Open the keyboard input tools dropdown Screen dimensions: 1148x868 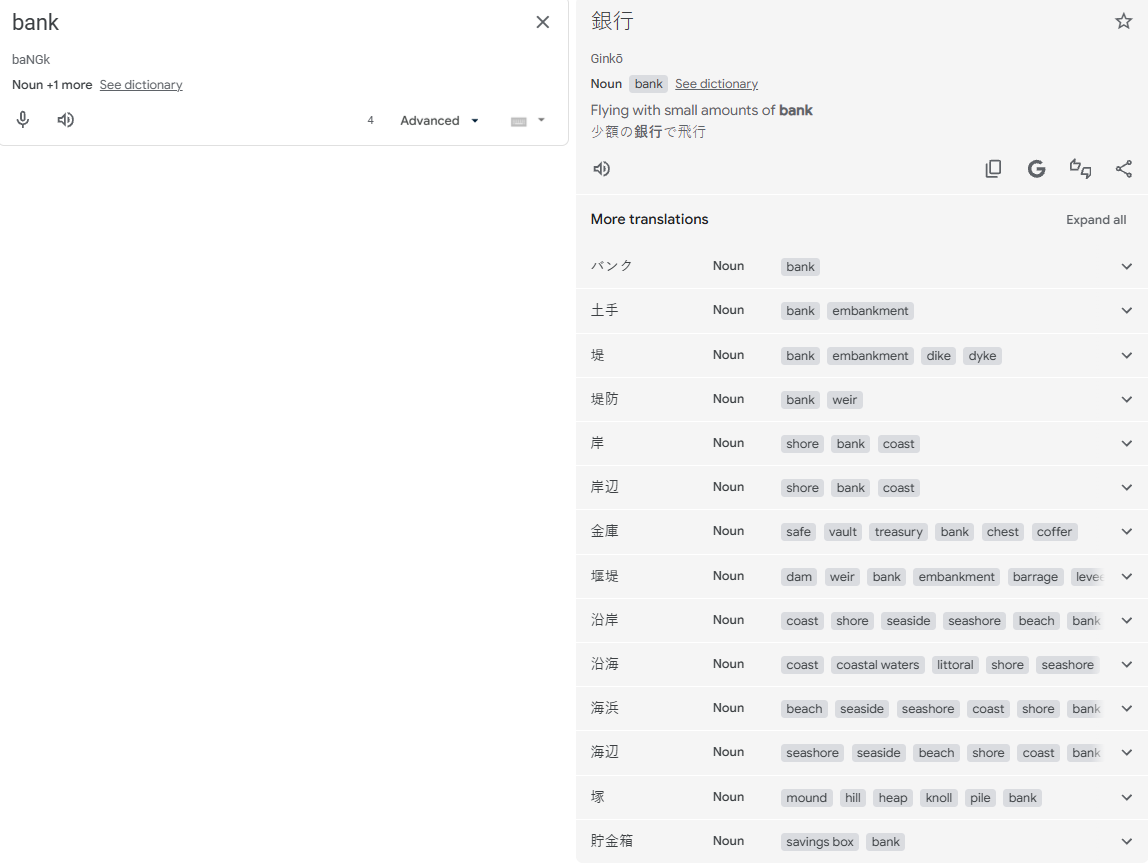click(x=527, y=121)
